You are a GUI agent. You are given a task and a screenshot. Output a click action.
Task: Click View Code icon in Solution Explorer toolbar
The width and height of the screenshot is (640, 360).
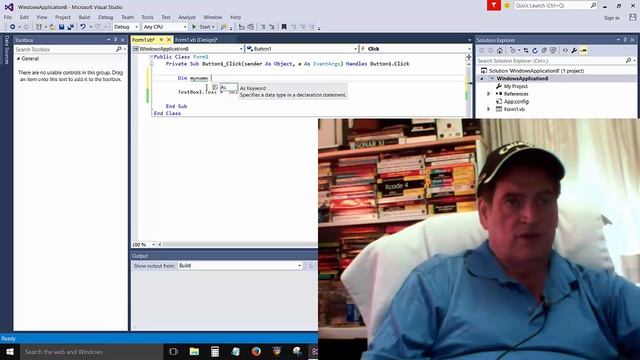point(565,51)
